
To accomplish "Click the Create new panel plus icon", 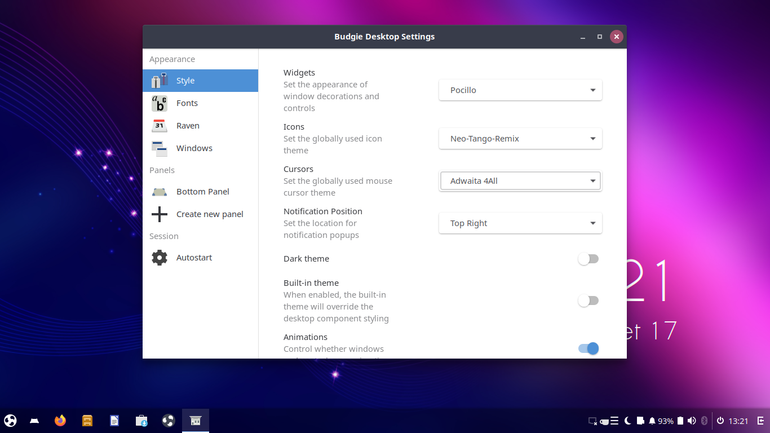I will 159,214.
